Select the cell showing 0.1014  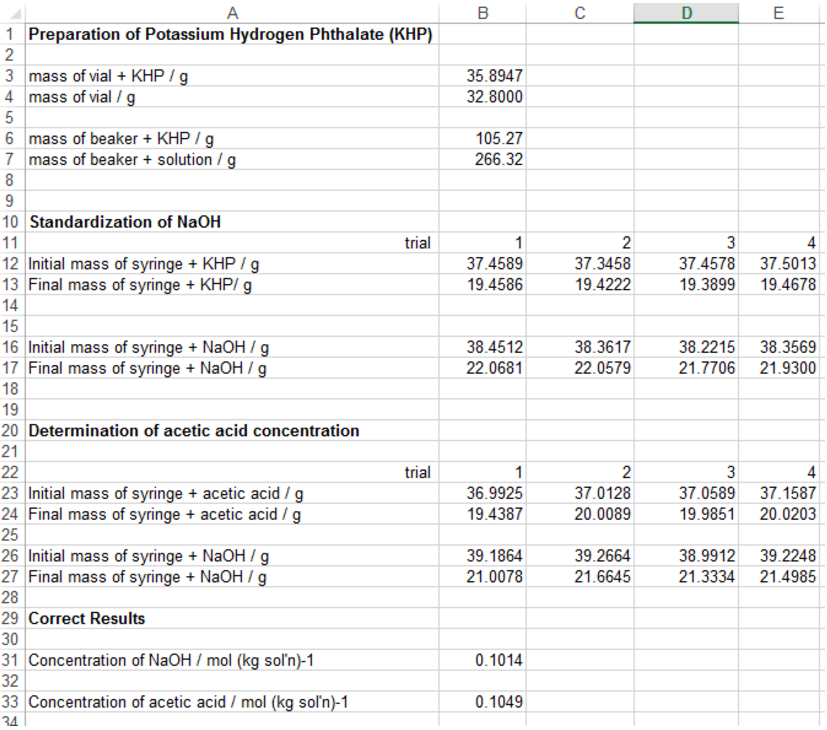[484, 660]
